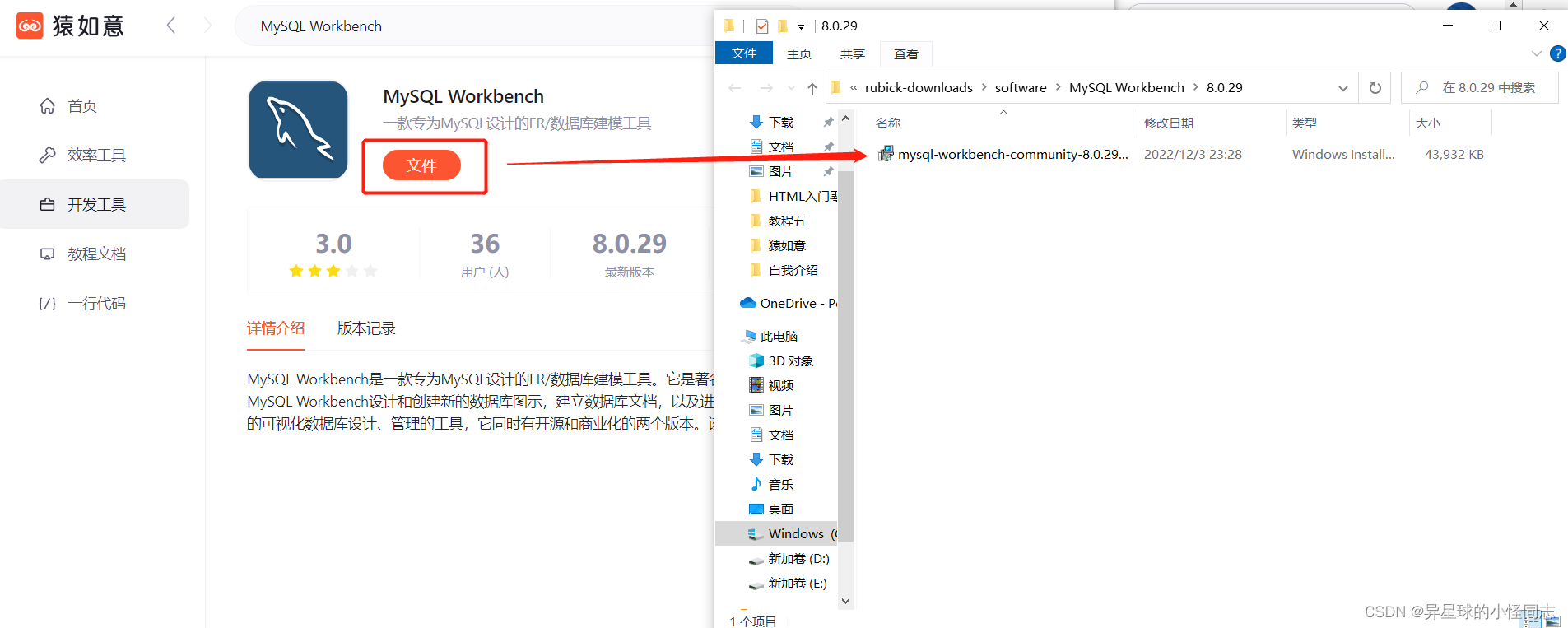This screenshot has height=628, width=1568.
Task: Click the software breadcrumb segment
Action: coord(1021,87)
